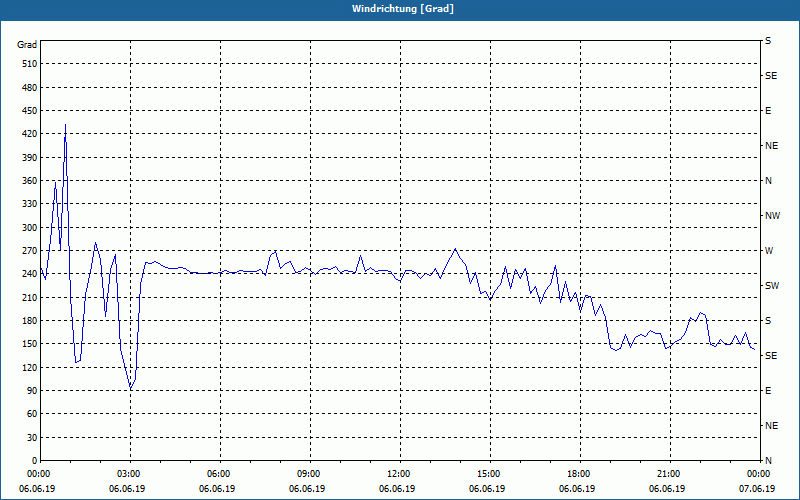
Task: Pick the 30 y-axis tick label
Action: point(32,438)
